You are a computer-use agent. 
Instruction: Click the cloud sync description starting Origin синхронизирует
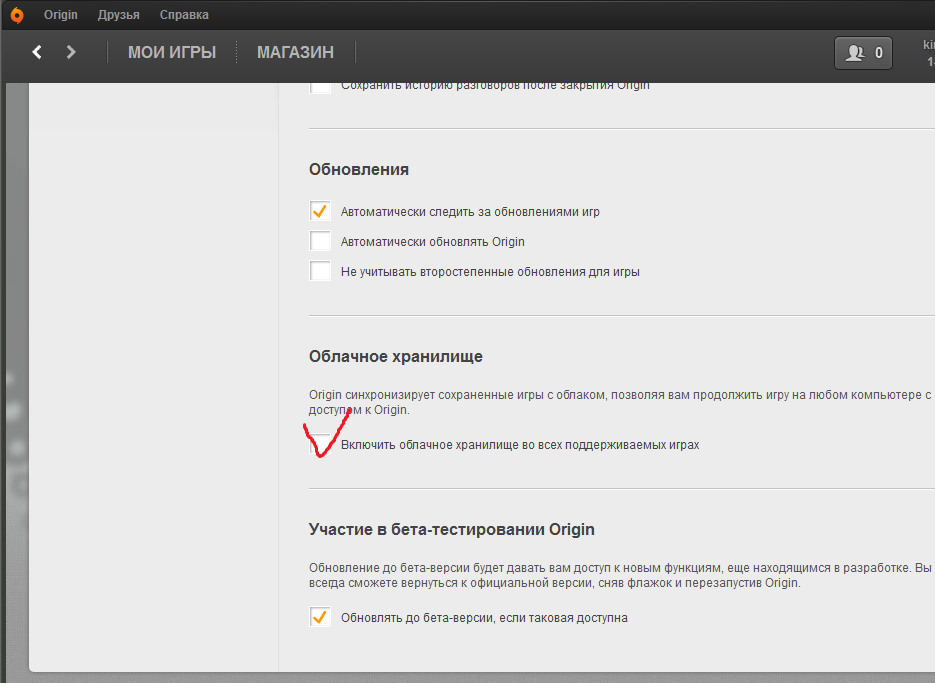click(620, 402)
